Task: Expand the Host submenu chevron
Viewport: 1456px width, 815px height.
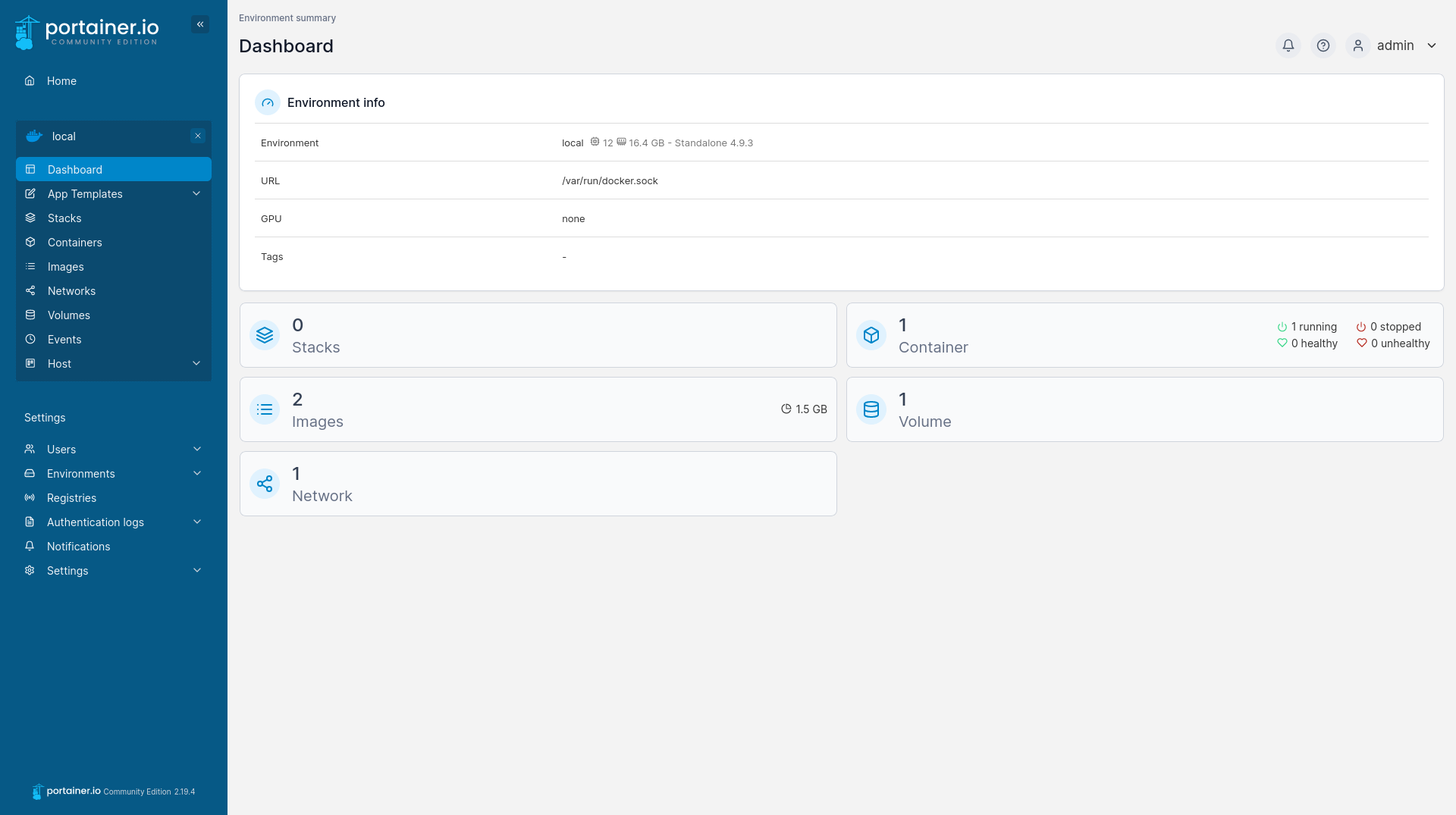Action: [x=196, y=364]
